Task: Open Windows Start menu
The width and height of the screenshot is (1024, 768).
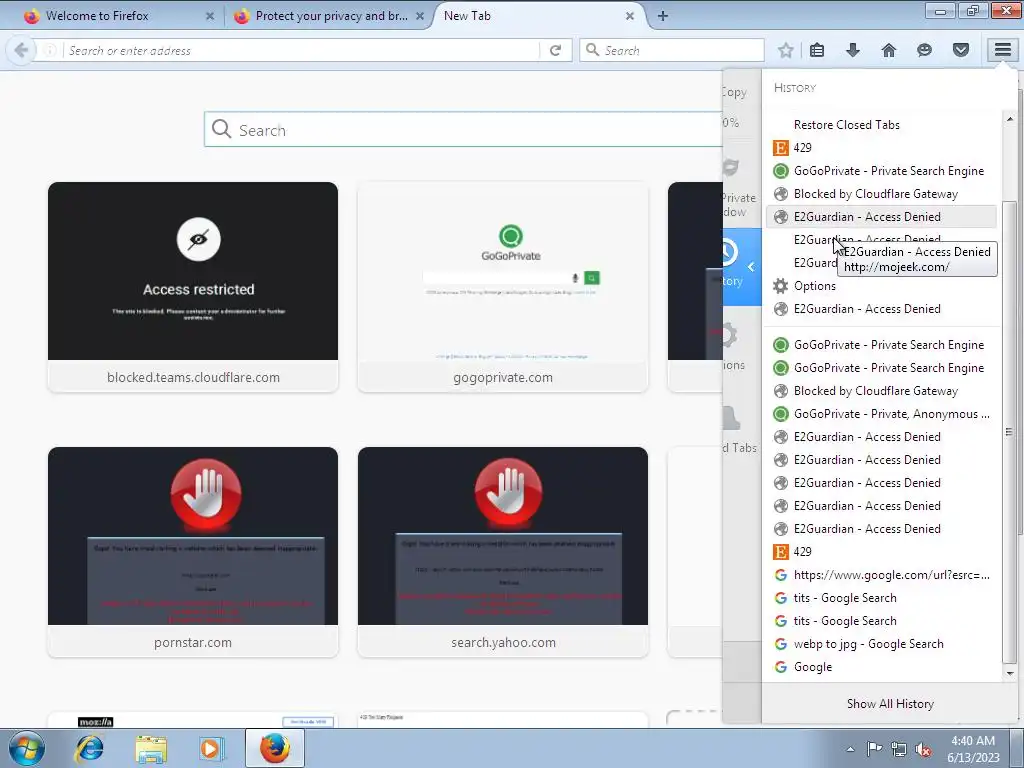Action: pyautogui.click(x=25, y=748)
